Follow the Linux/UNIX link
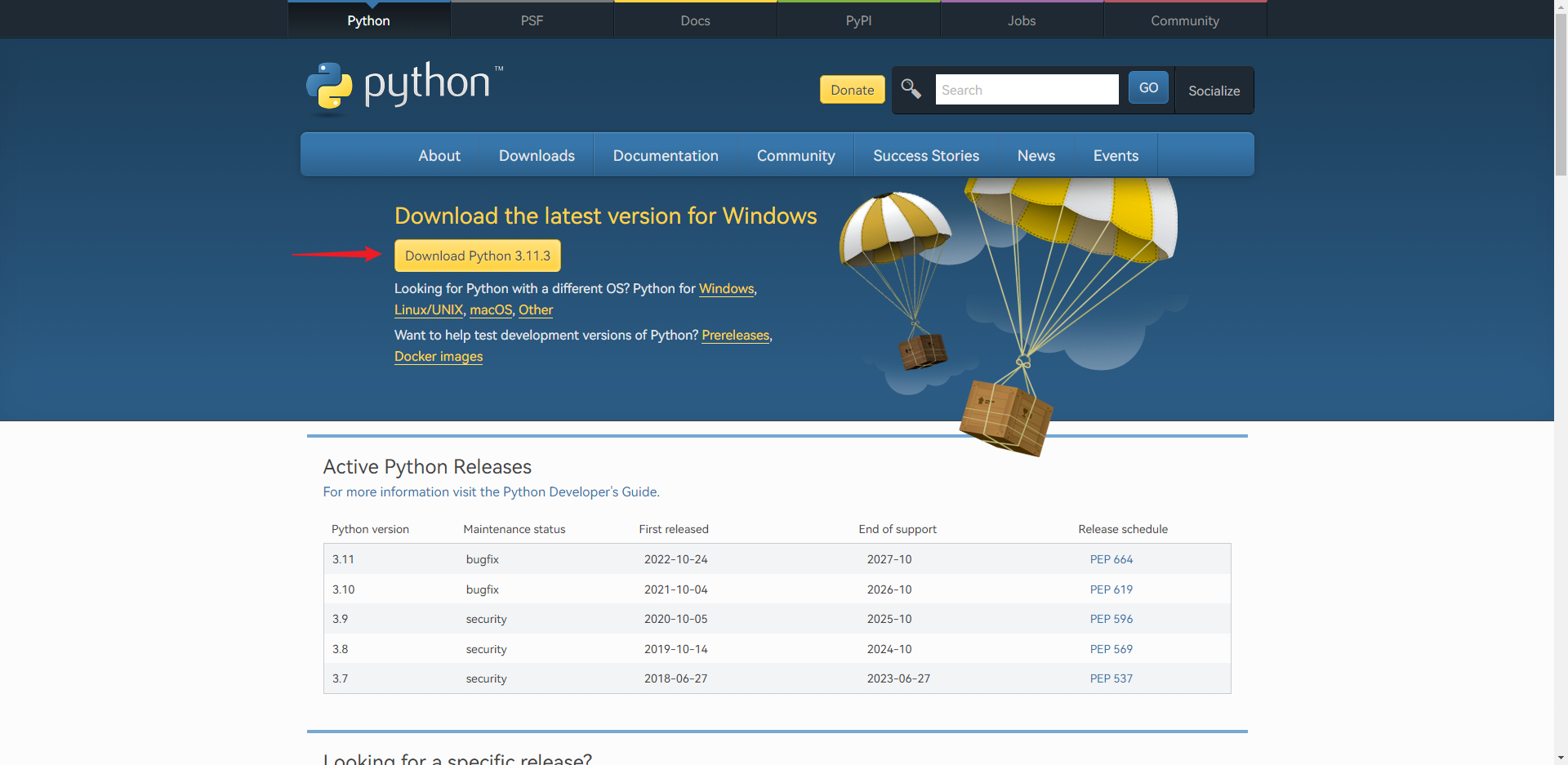This screenshot has width=1568, height=765. pos(429,310)
